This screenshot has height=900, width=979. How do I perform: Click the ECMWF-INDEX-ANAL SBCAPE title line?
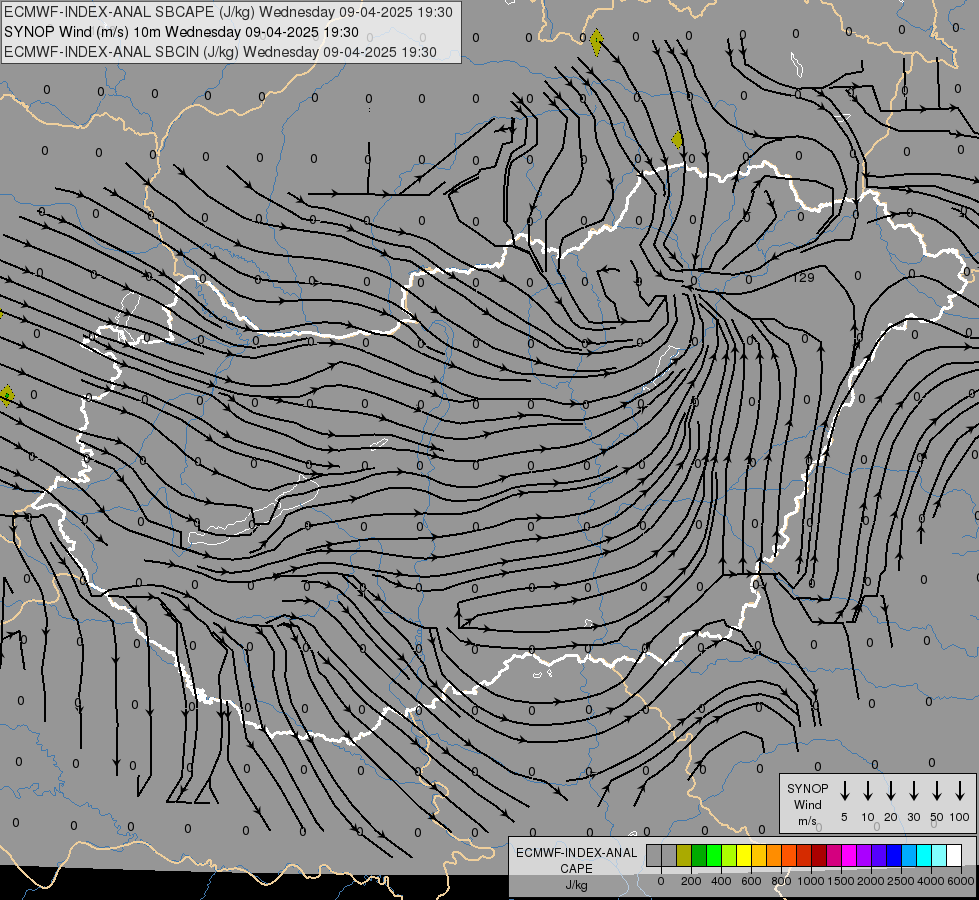(228, 12)
